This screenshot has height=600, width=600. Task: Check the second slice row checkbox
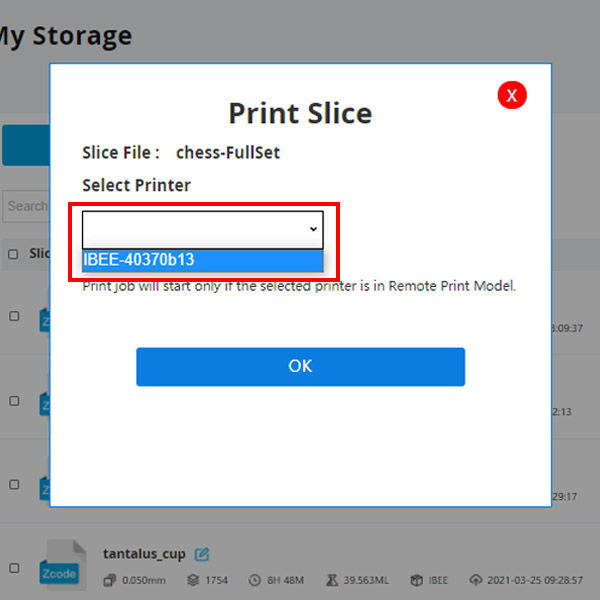(14, 401)
